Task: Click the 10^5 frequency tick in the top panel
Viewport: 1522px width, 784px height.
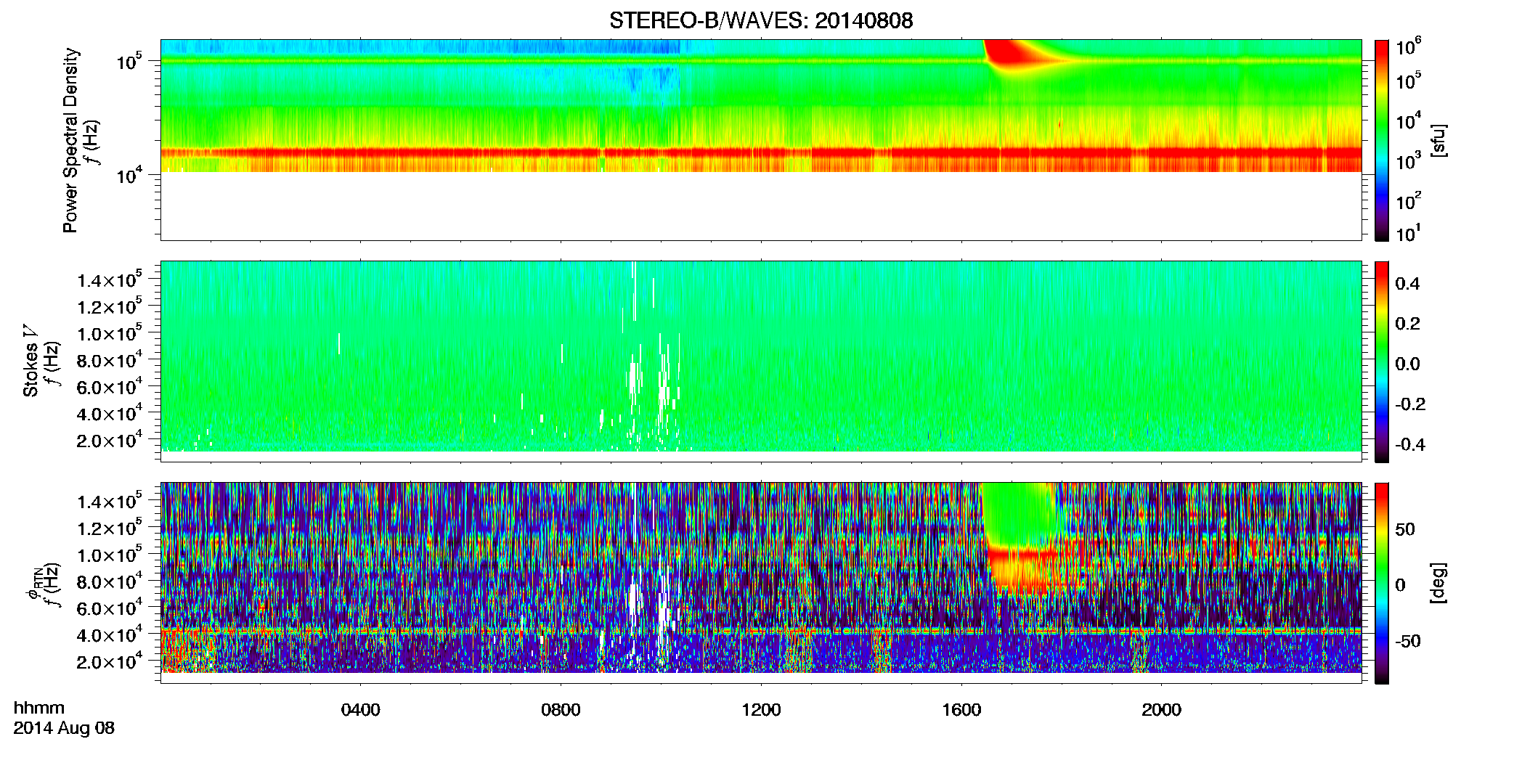Action: (129, 62)
